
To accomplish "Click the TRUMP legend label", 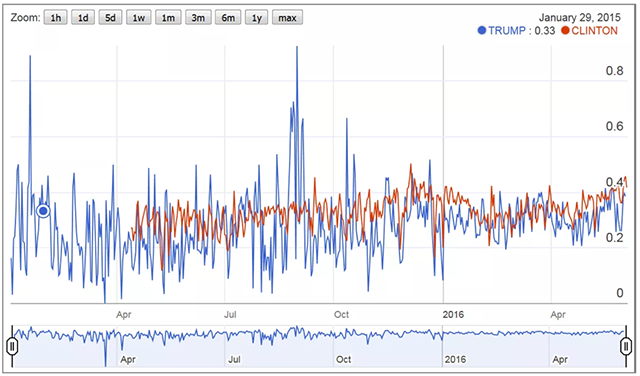I will point(507,31).
